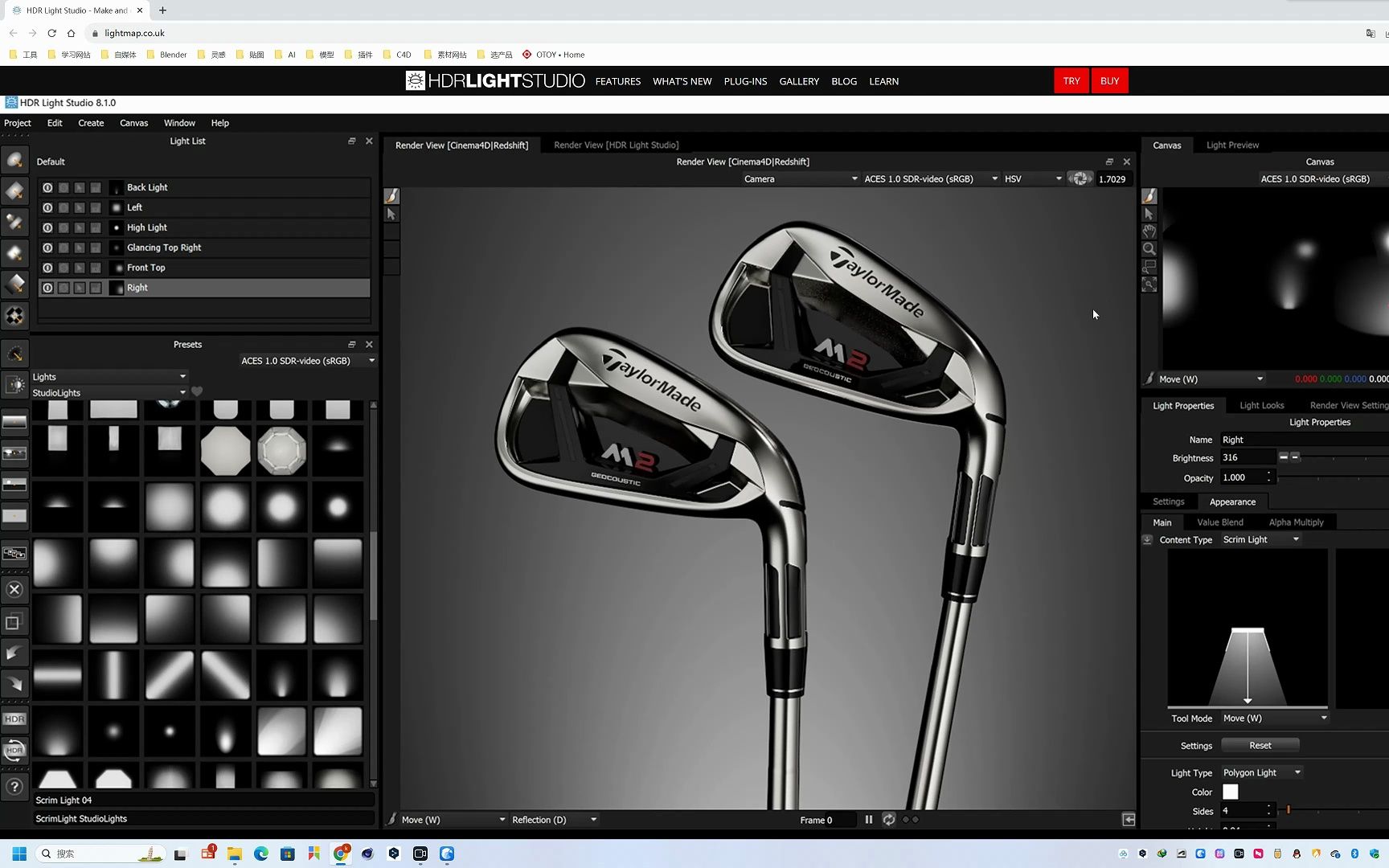Click the HDR button in left toolbar
This screenshot has width=1389, height=868.
(14, 719)
